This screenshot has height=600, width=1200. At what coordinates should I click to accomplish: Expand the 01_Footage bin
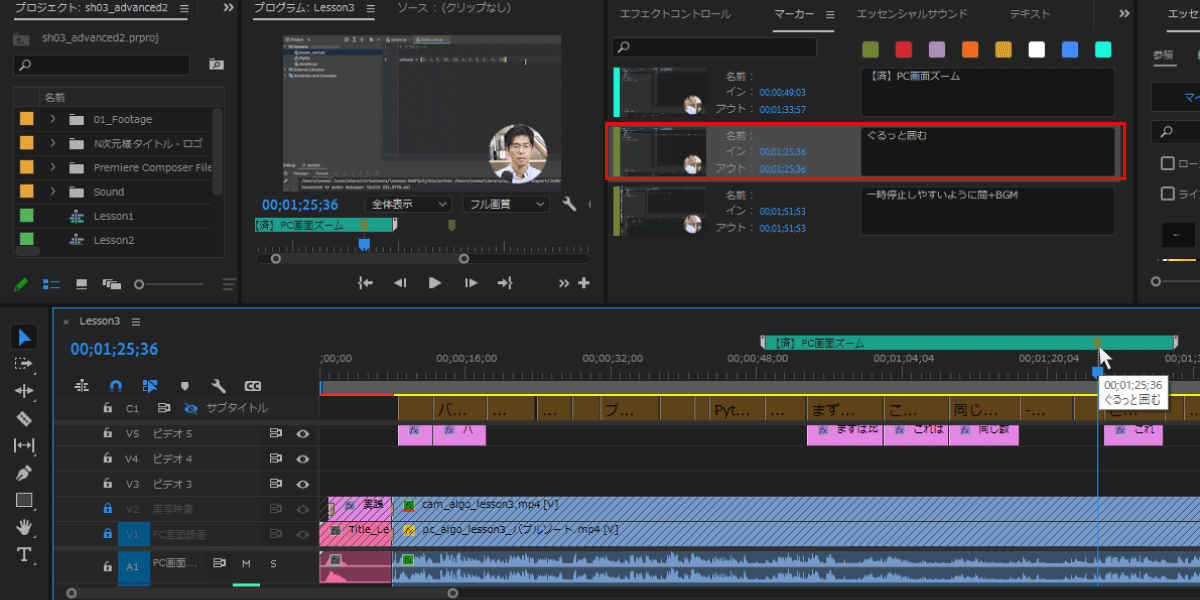pos(52,119)
